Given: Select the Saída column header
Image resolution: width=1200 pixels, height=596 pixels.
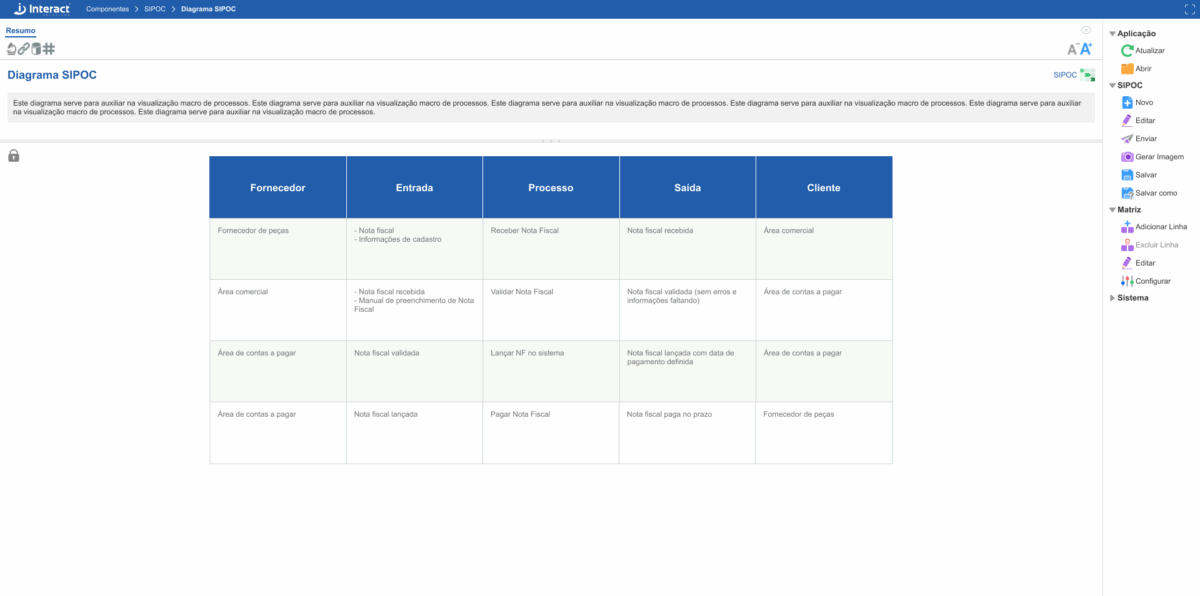Looking at the screenshot, I should pos(687,187).
